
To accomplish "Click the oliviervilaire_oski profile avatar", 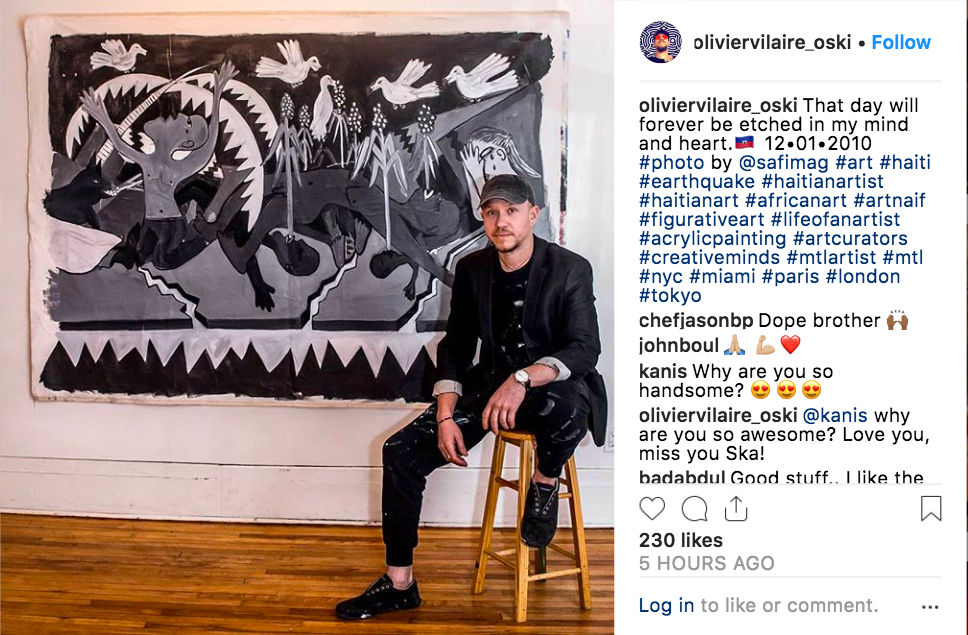I will coord(661,42).
